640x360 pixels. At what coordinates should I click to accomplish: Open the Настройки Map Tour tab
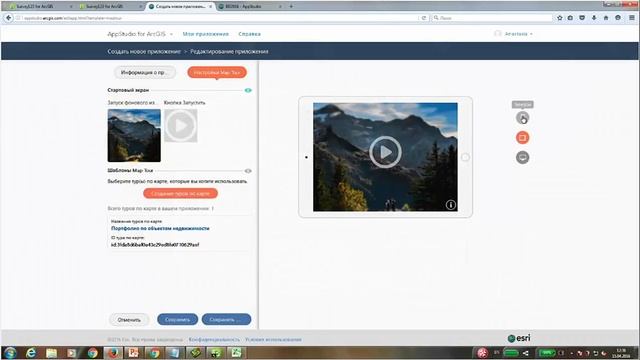[217, 72]
